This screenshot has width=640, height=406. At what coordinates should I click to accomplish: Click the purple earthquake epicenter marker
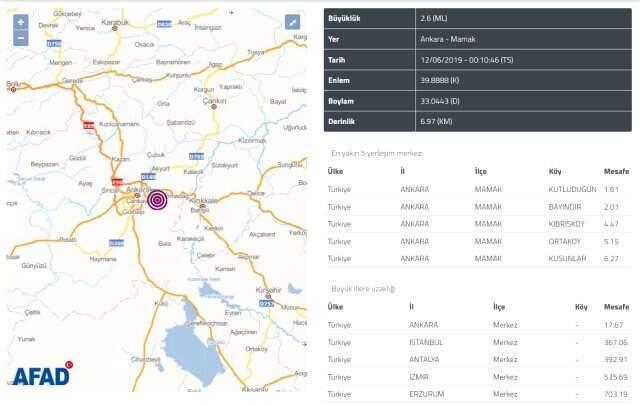pos(157,200)
